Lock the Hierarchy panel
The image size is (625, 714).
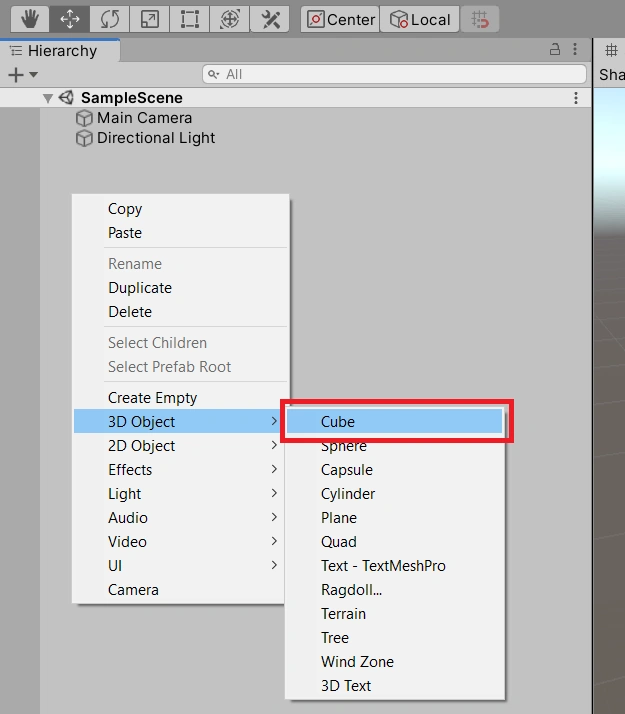pyautogui.click(x=555, y=49)
